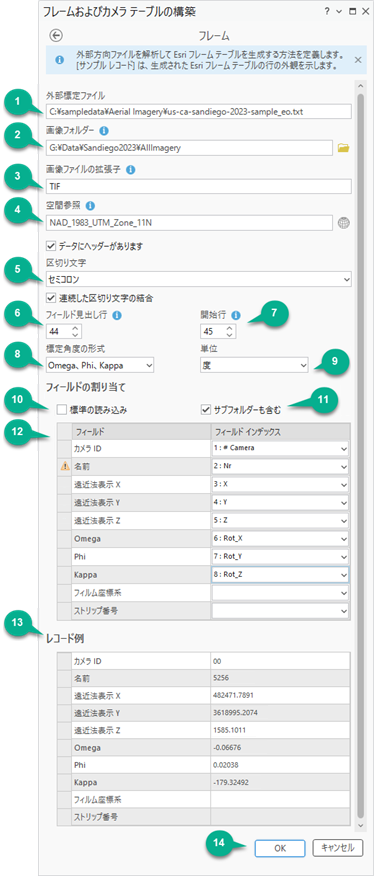Uncheck サブフォルダーも含む checkbox

tap(205, 410)
